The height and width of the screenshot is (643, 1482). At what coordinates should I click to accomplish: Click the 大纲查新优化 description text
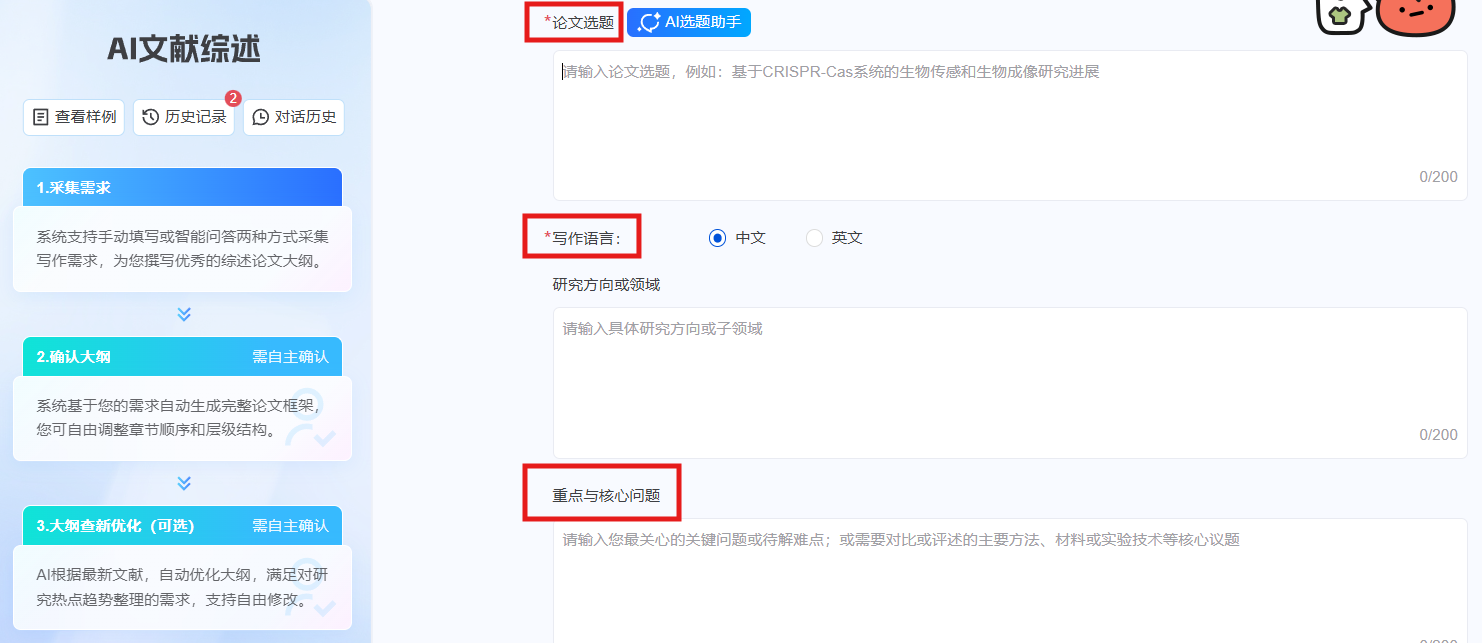183,587
